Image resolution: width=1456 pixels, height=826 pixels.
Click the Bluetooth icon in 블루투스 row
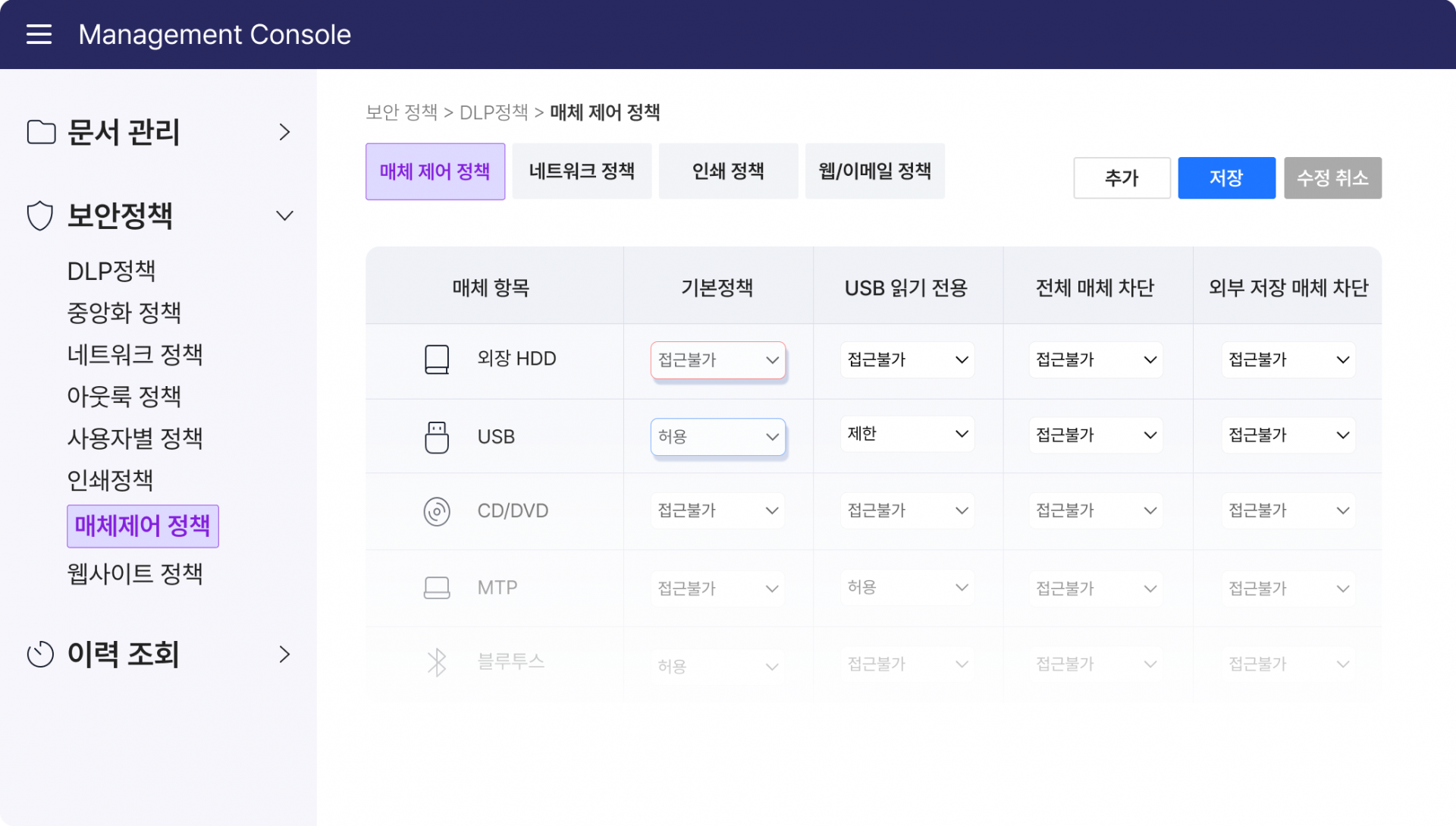point(436,662)
